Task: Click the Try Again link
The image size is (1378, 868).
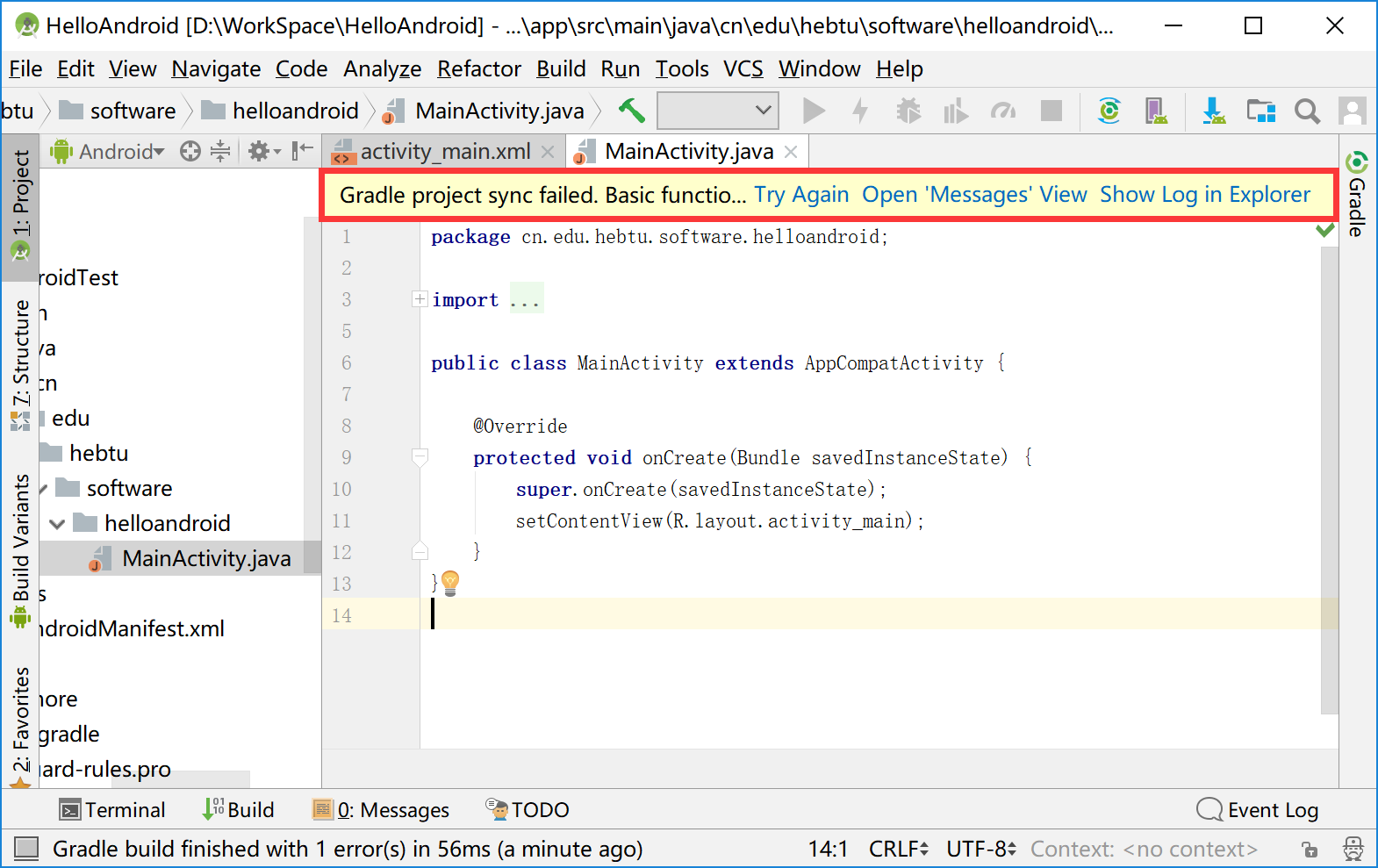Action: (x=801, y=195)
